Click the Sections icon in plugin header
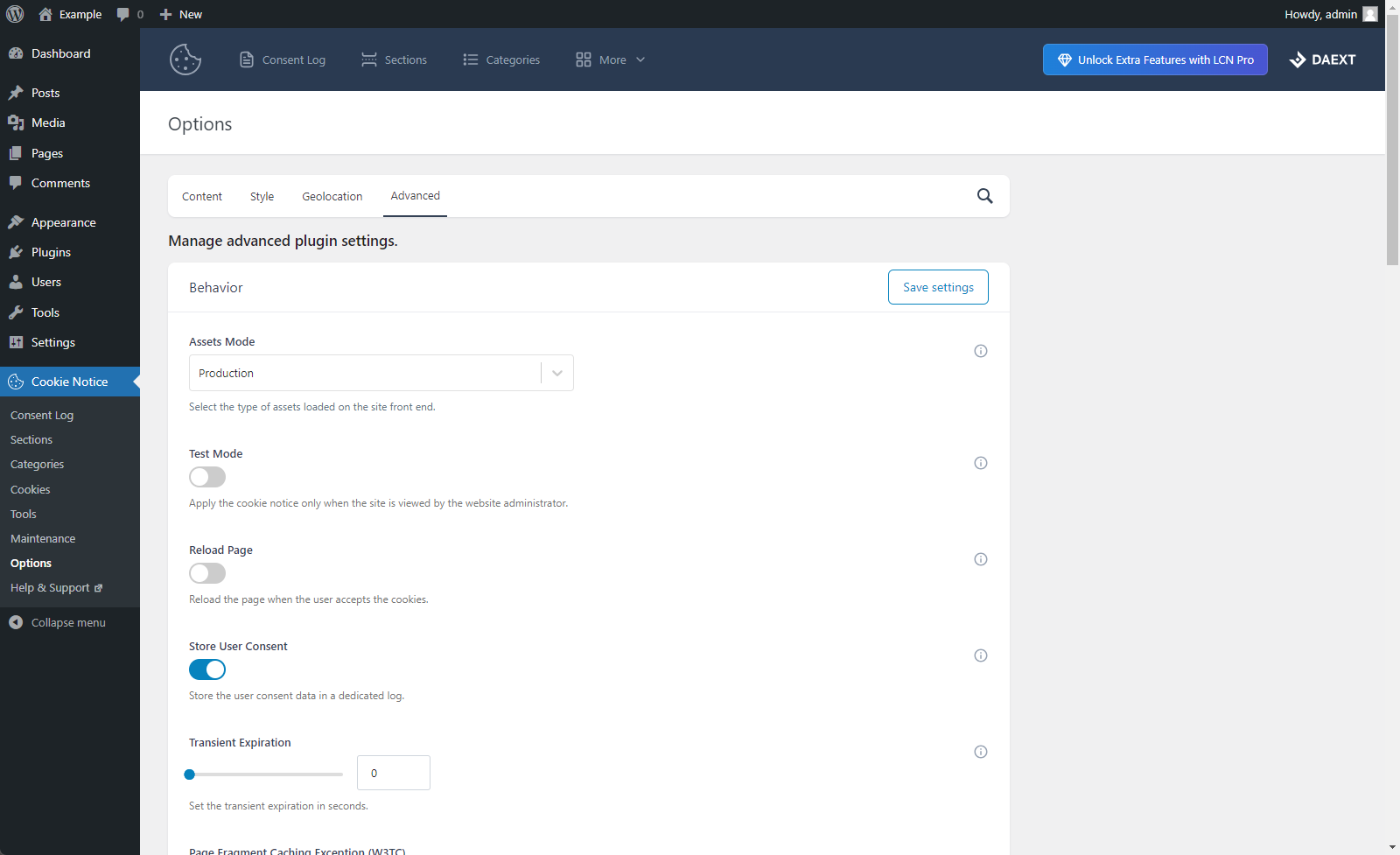This screenshot has width=1400, height=855. coord(369,60)
